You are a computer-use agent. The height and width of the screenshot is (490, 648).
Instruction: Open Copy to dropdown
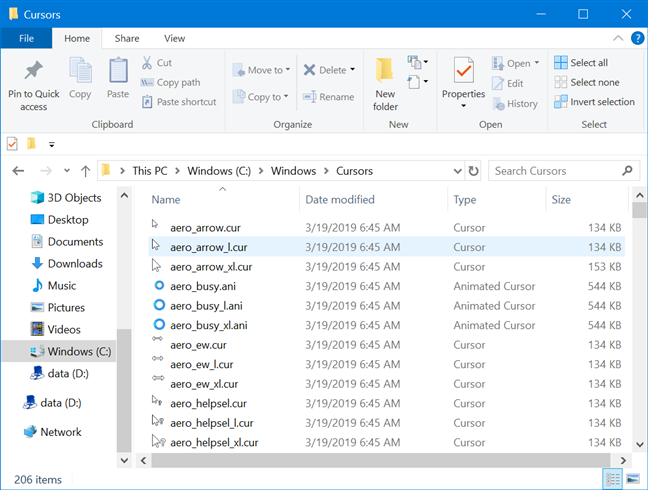point(260,97)
